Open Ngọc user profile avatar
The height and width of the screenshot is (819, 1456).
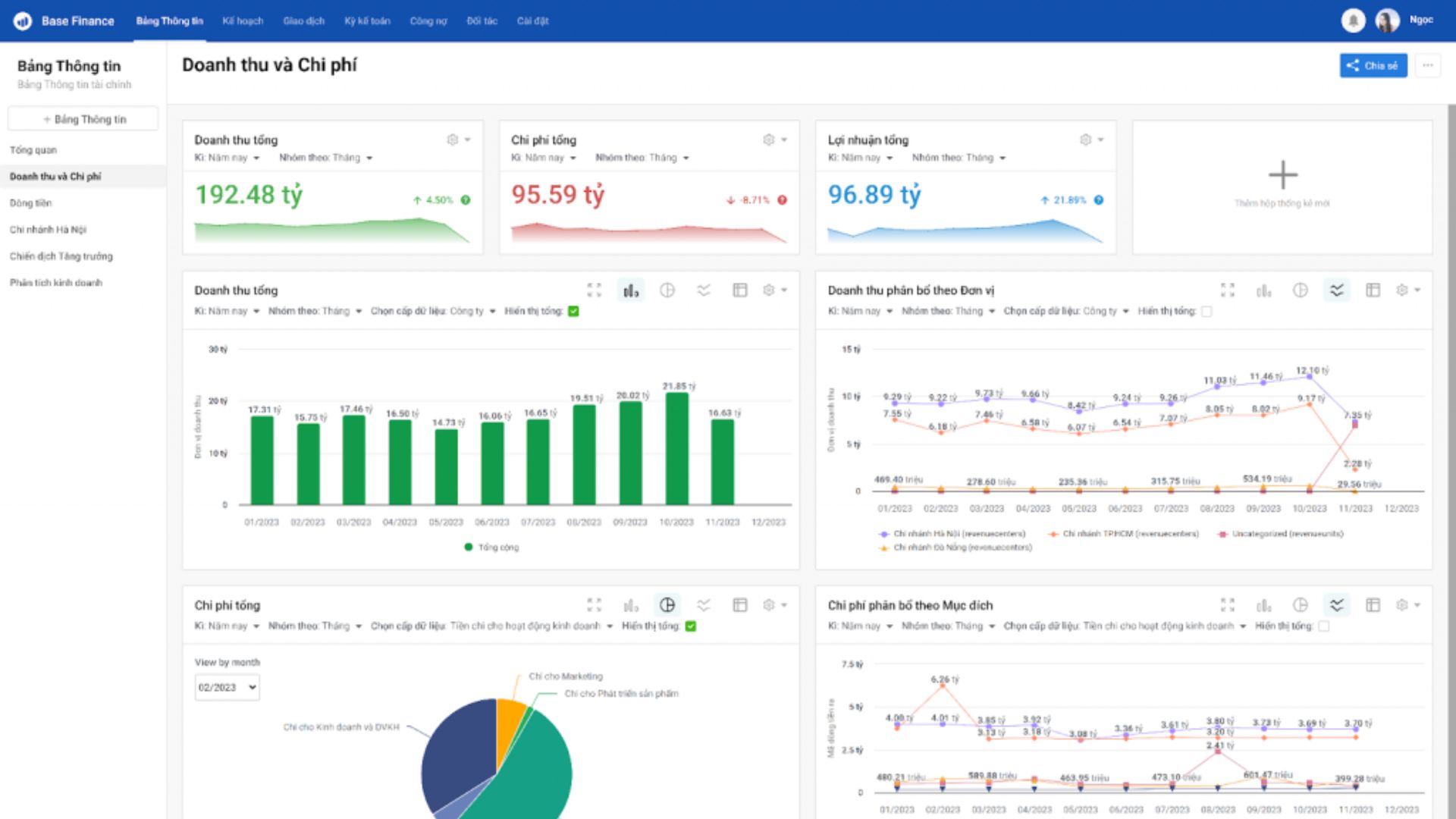click(1387, 20)
